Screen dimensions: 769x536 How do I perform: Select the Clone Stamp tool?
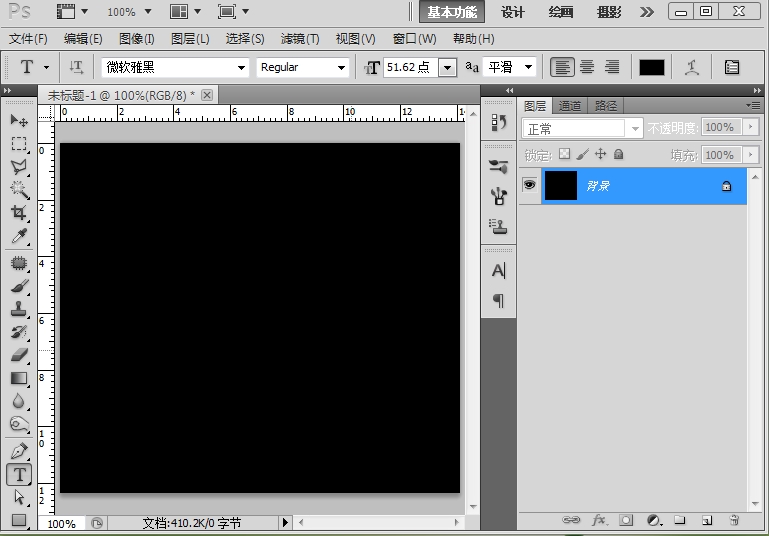[x=19, y=309]
